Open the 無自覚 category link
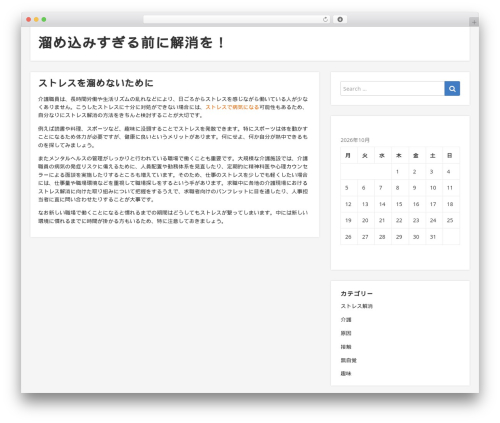 point(349,360)
